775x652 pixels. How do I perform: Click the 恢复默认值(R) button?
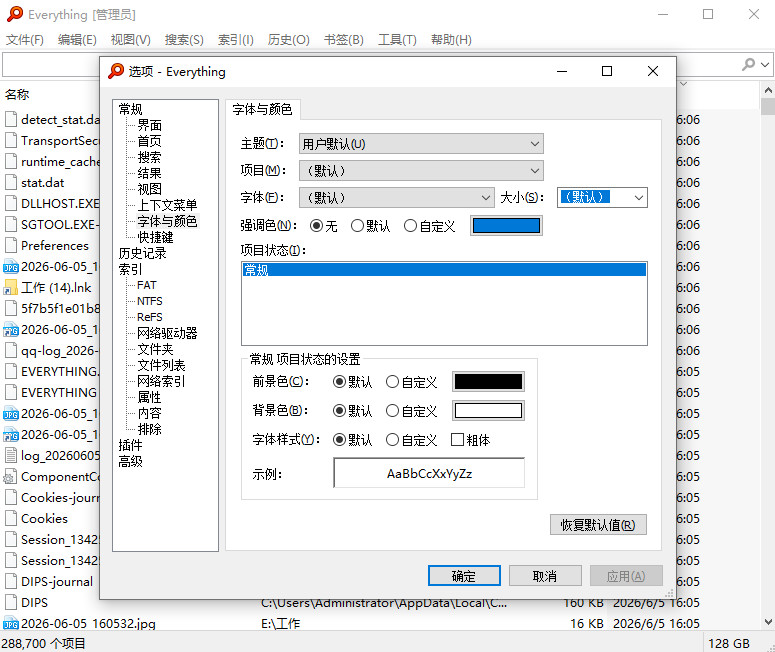coord(598,524)
